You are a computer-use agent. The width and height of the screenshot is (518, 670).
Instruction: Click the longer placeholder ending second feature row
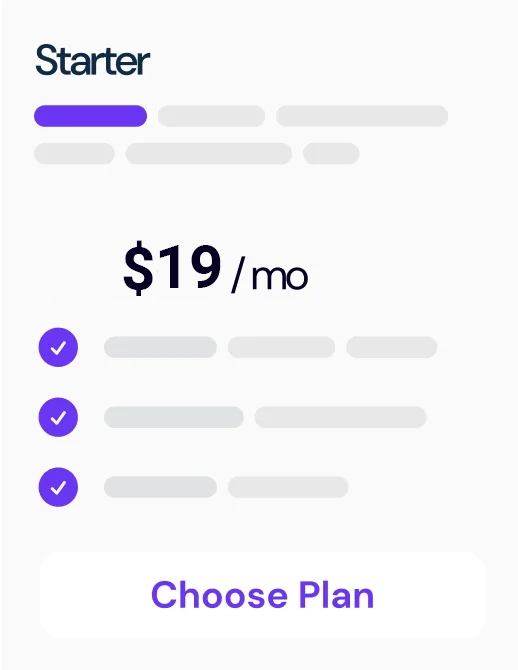341,417
